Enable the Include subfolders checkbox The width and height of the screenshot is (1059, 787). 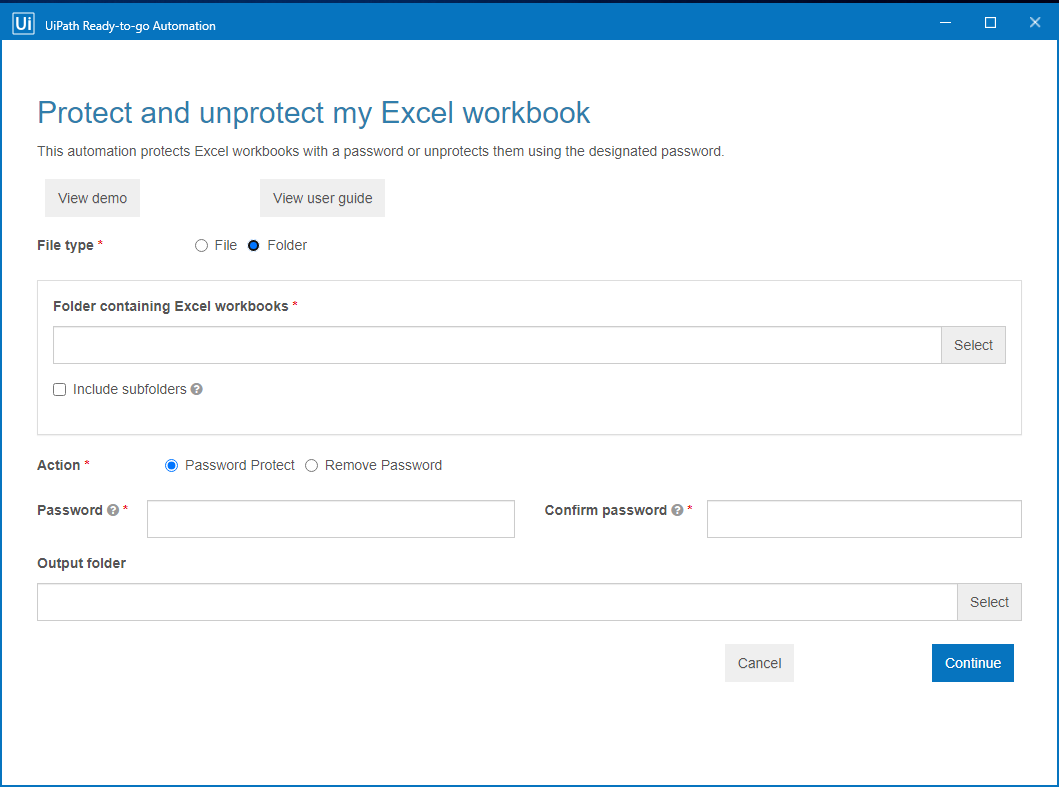(x=59, y=390)
